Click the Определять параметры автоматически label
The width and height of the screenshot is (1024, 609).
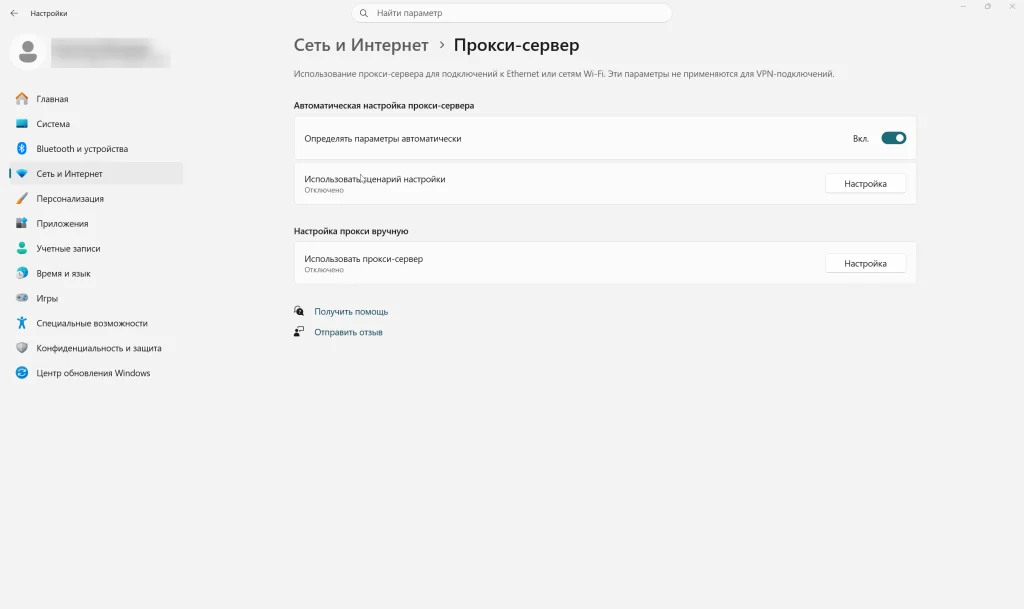click(383, 138)
